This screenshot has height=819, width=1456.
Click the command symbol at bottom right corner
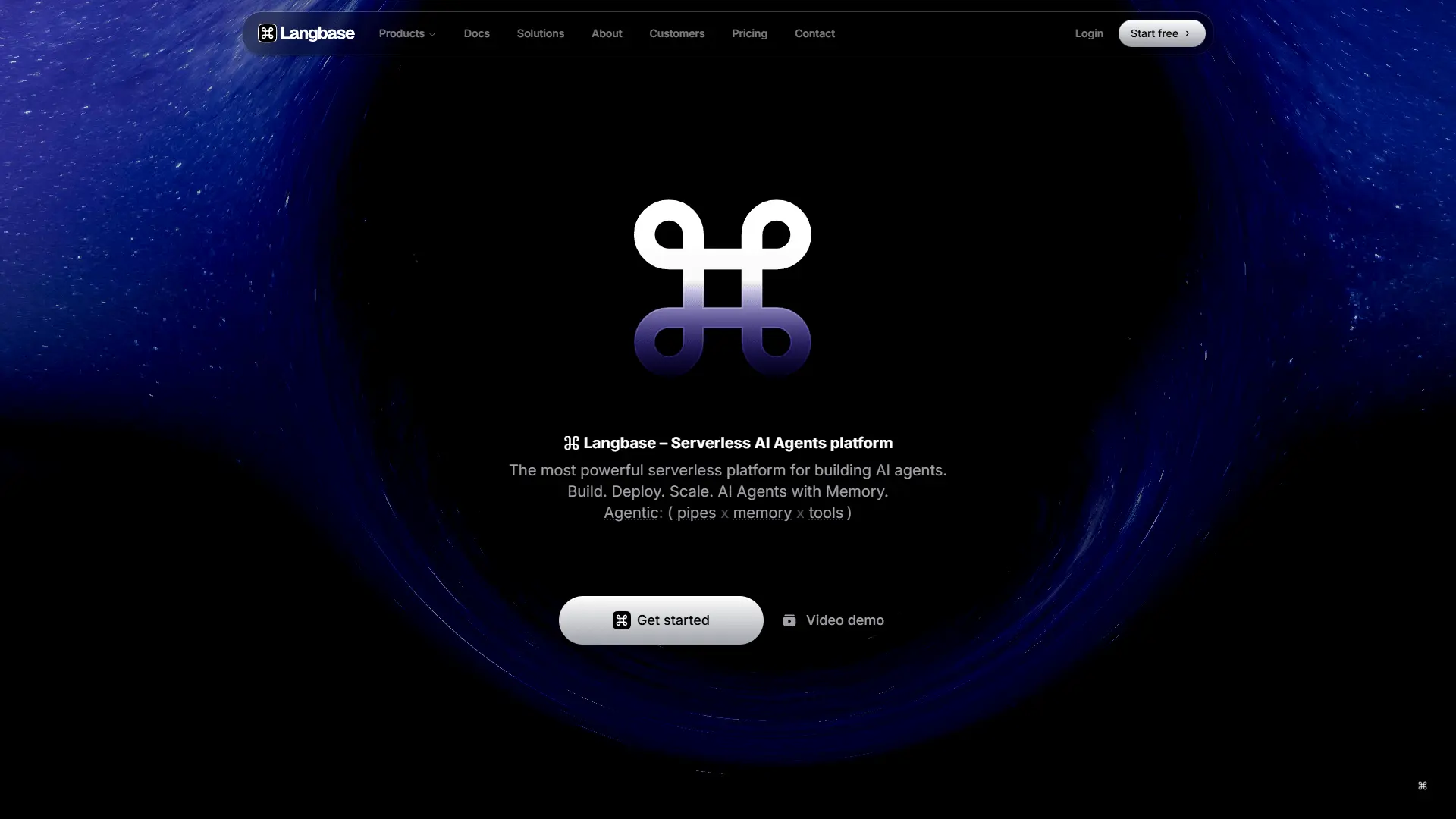1423,786
